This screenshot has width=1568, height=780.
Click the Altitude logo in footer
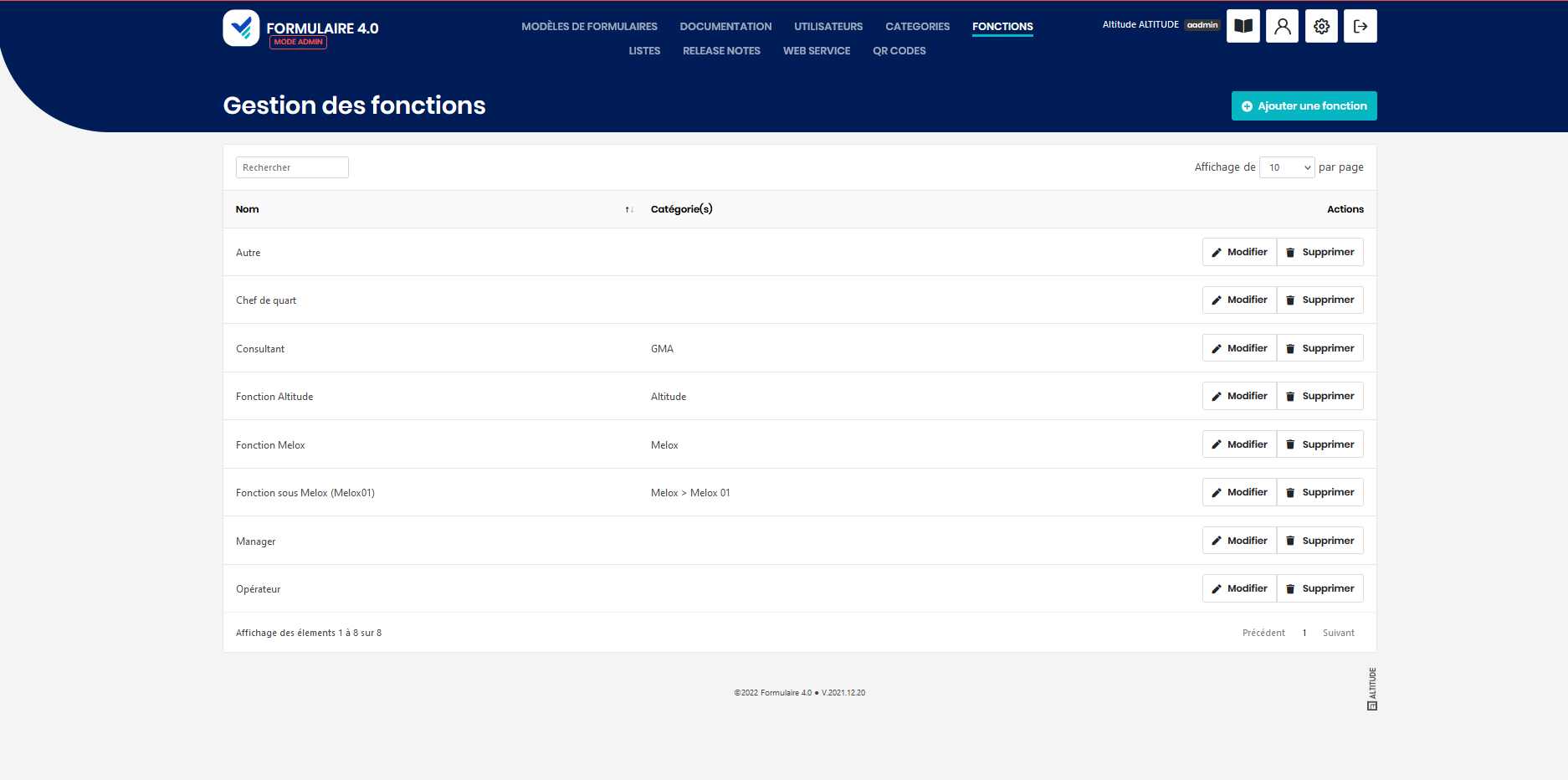tap(1371, 689)
